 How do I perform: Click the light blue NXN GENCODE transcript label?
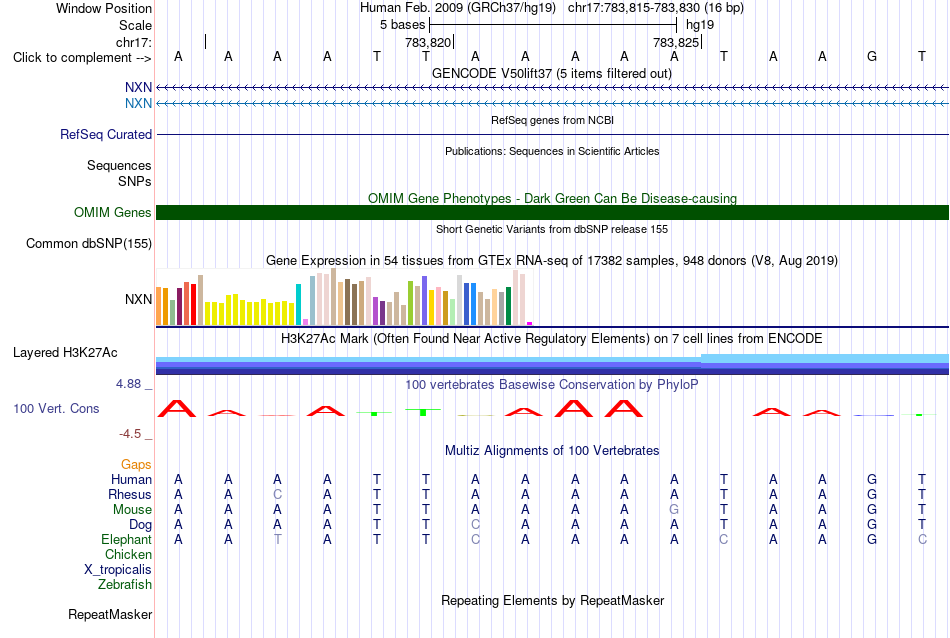[x=138, y=104]
